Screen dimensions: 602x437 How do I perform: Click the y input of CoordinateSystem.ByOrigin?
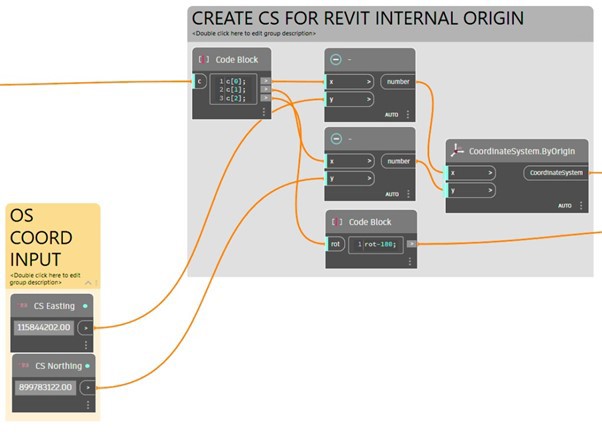471,190
